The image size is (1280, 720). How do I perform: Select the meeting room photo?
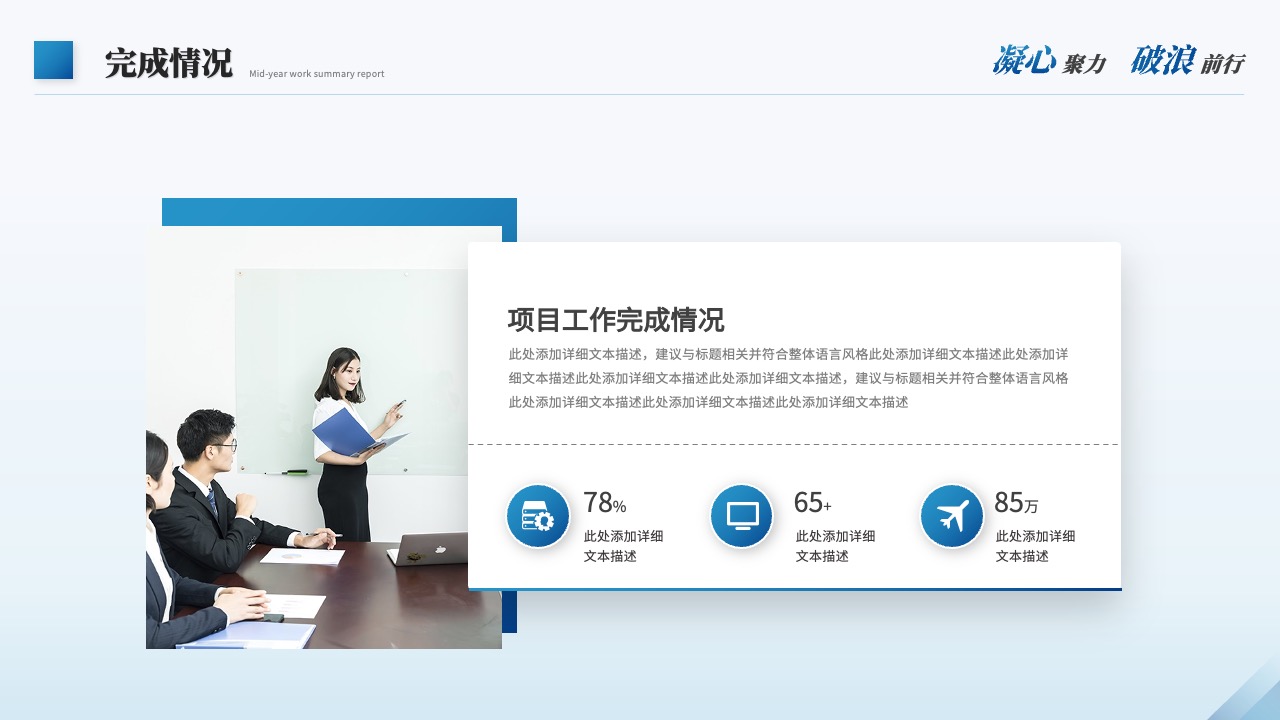pos(324,437)
